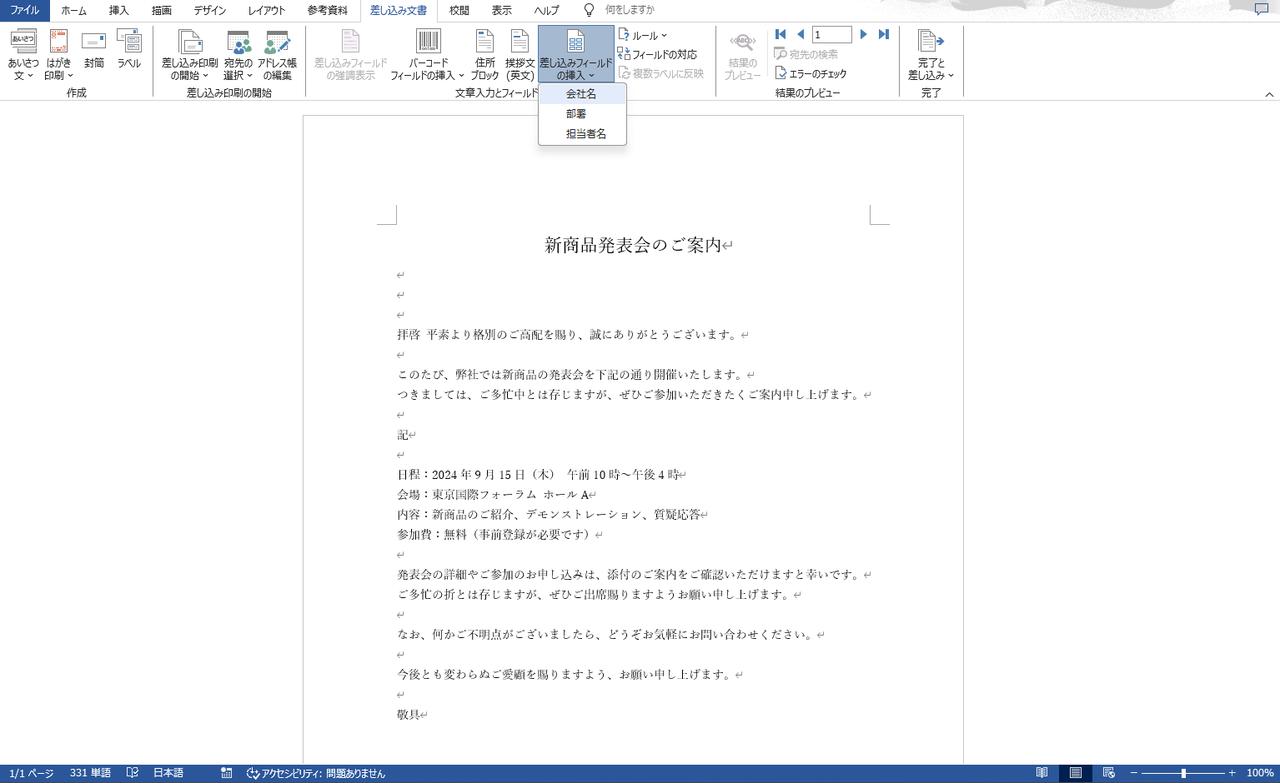Click the lightbulb tell-me icon
The image size is (1280, 783).
tap(589, 10)
